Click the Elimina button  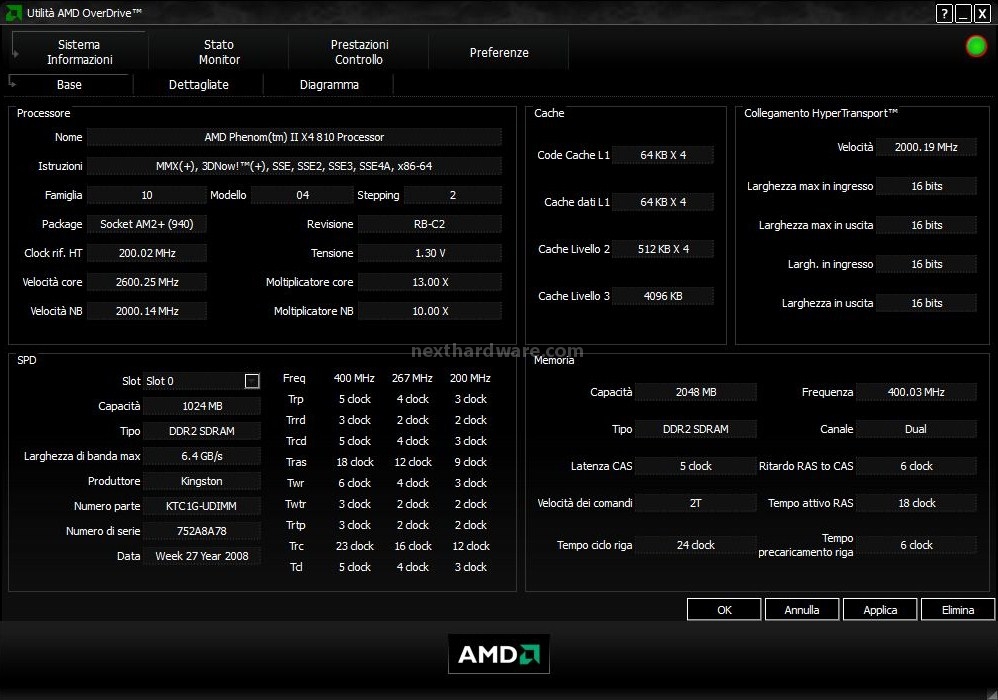pyautogui.click(x=957, y=609)
